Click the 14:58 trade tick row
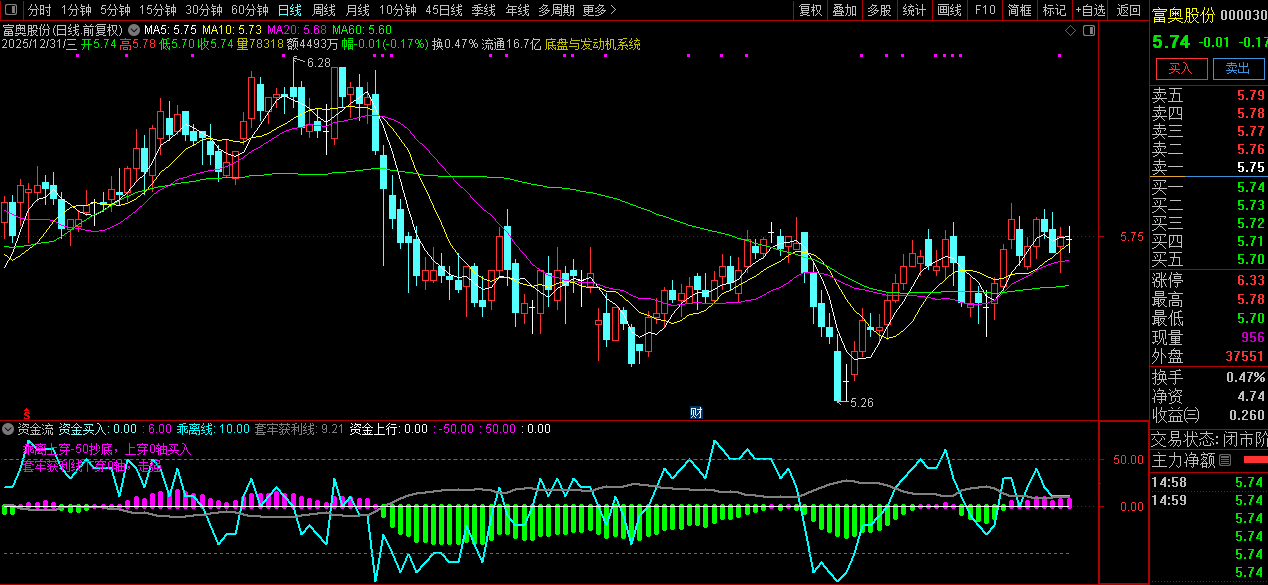 pos(1209,482)
